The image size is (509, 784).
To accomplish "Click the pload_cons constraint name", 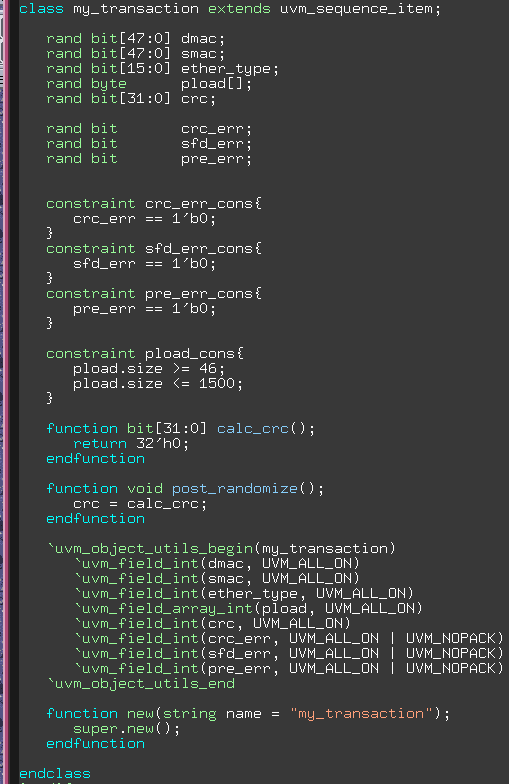I will [x=190, y=354].
